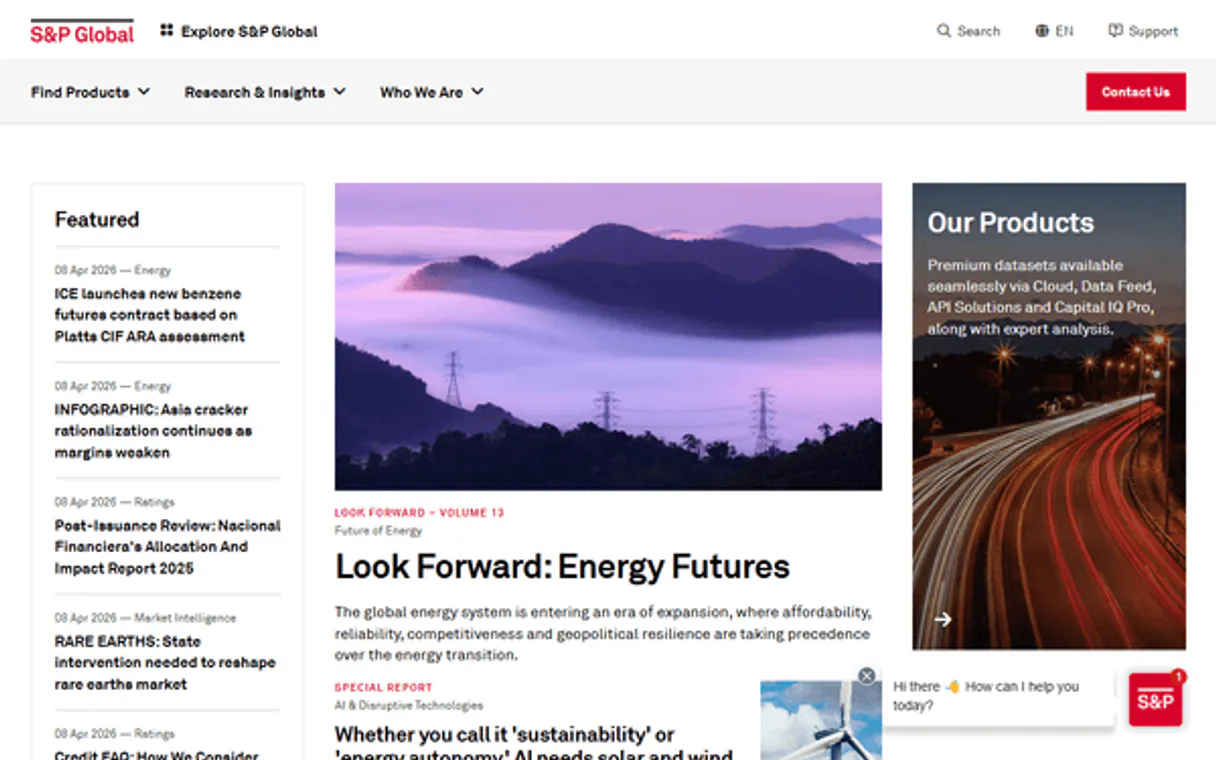Read the Nacional Financiera Post-Issuance Review

point(167,547)
